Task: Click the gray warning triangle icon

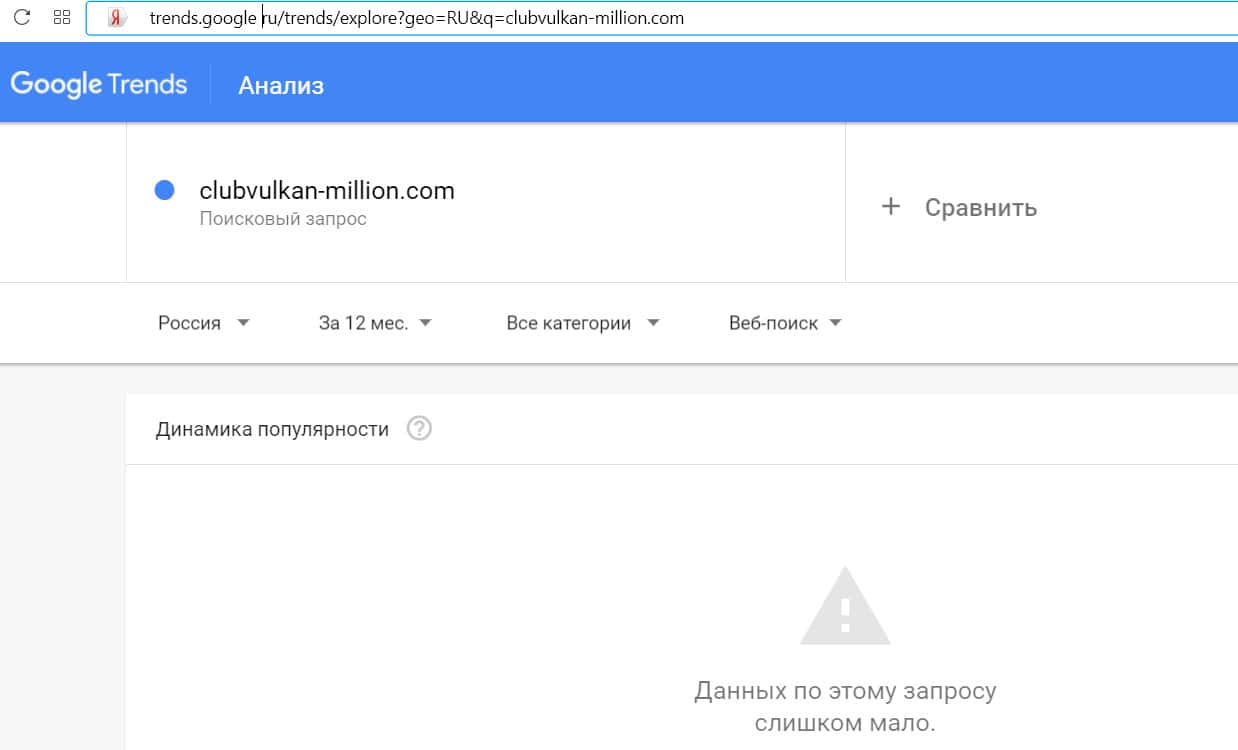Action: [845, 606]
